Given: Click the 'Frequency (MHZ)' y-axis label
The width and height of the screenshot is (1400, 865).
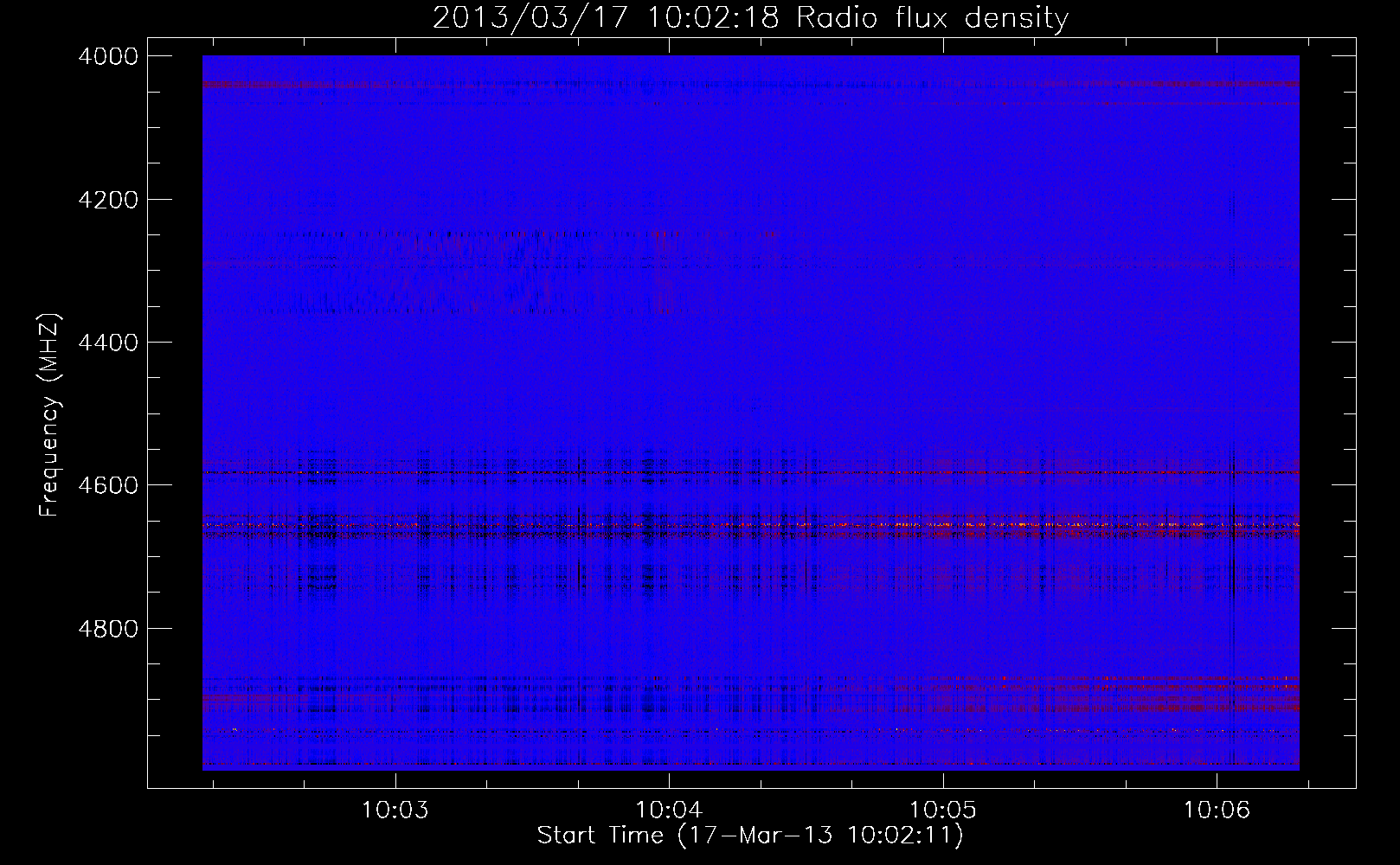Looking at the screenshot, I should click(x=49, y=415).
